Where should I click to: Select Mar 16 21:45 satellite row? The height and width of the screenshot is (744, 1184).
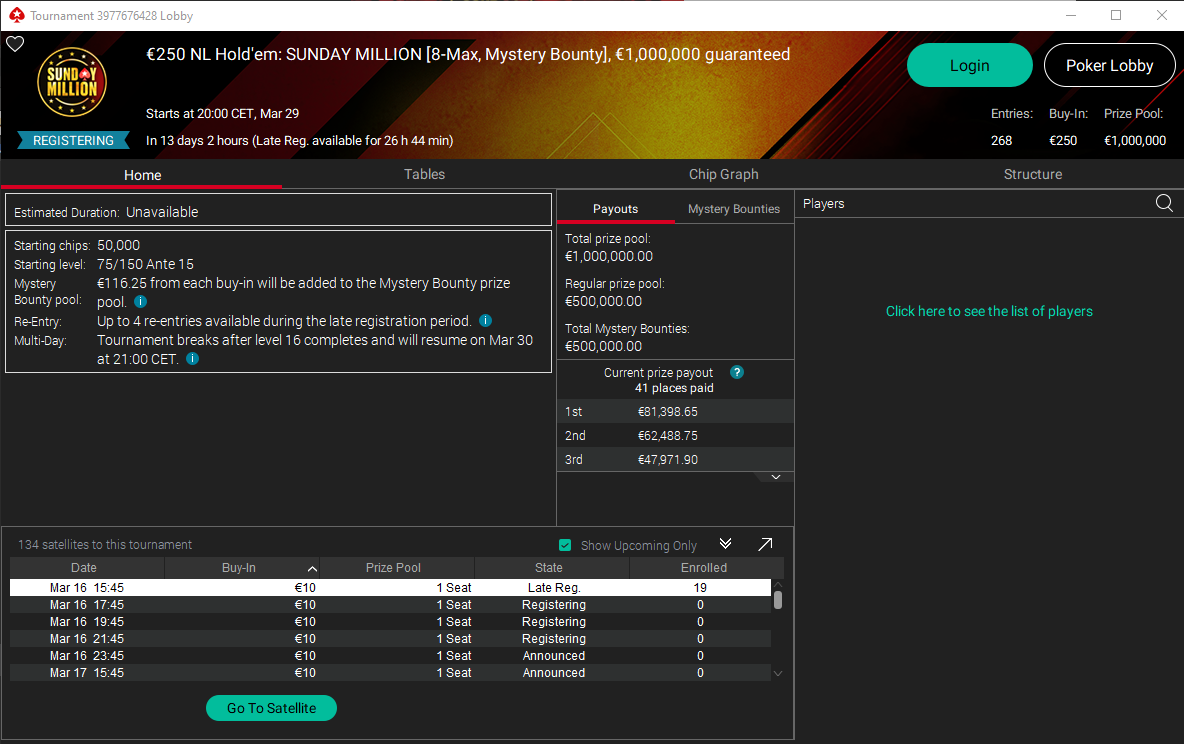(390, 638)
